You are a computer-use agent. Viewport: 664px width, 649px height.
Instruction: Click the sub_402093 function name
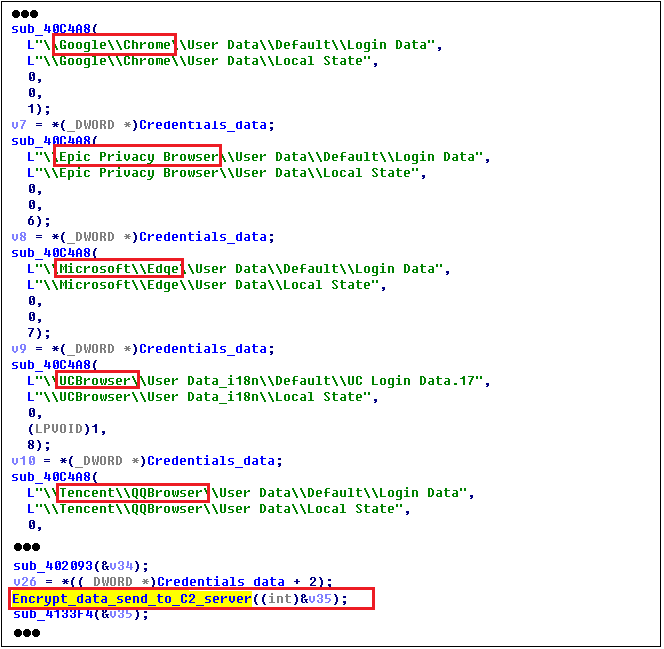point(53,566)
